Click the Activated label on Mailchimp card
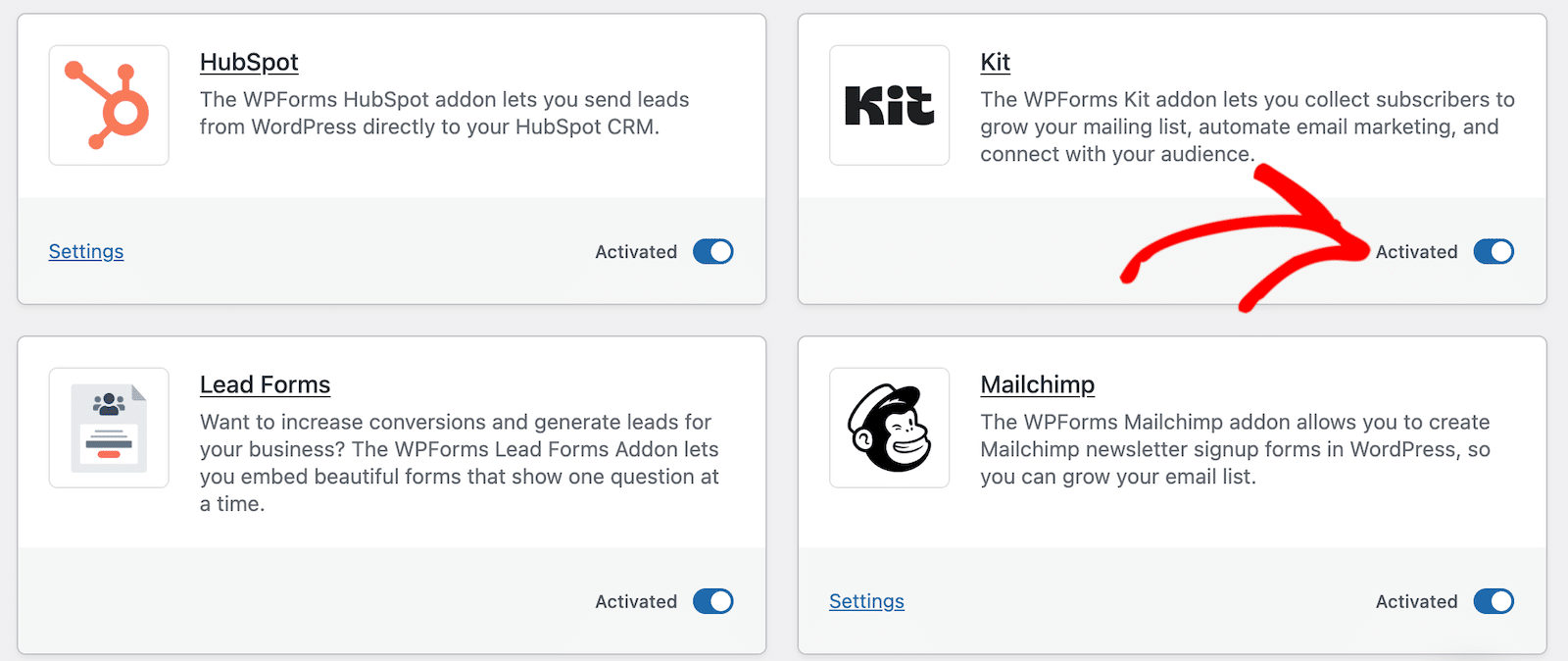This screenshot has width=1568, height=661. click(1416, 601)
